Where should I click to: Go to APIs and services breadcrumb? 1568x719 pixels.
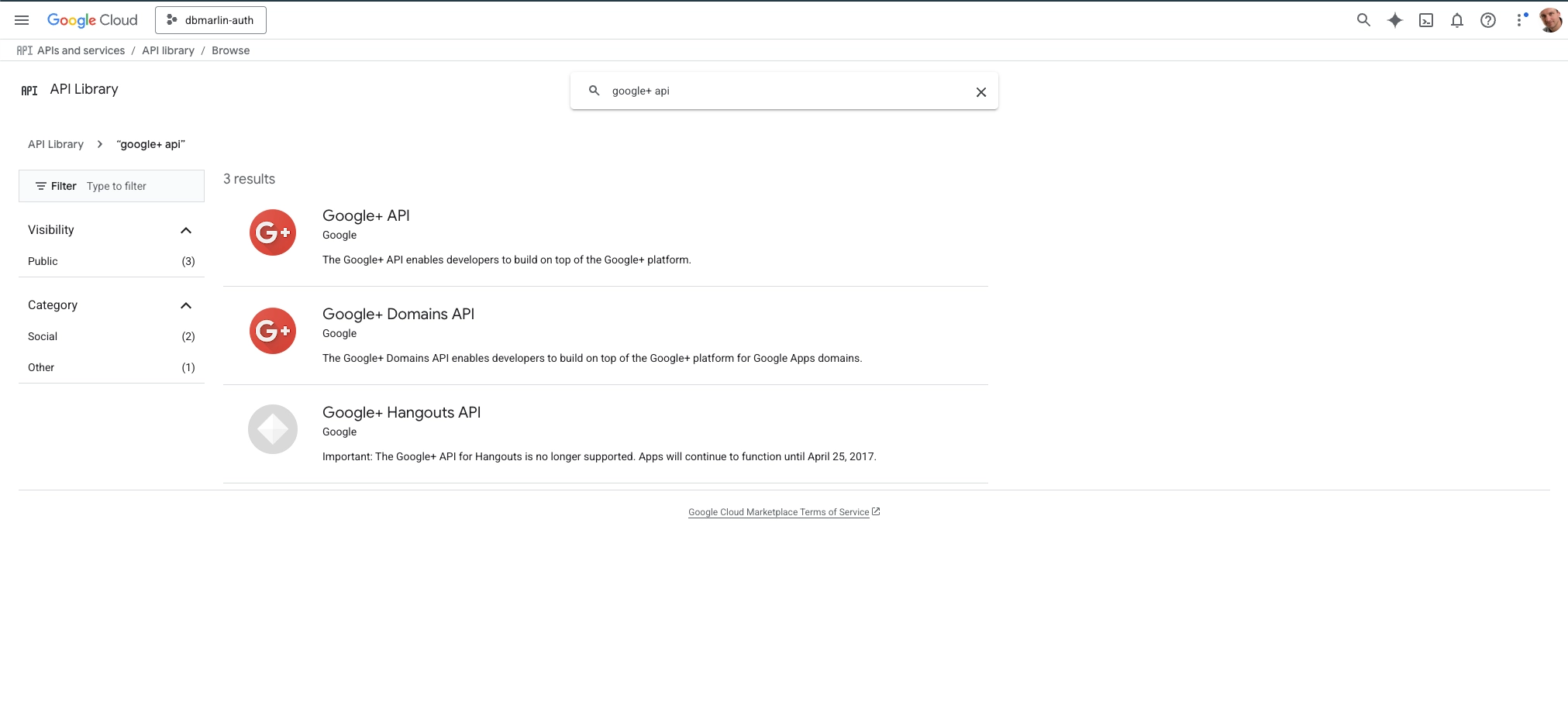coord(81,50)
